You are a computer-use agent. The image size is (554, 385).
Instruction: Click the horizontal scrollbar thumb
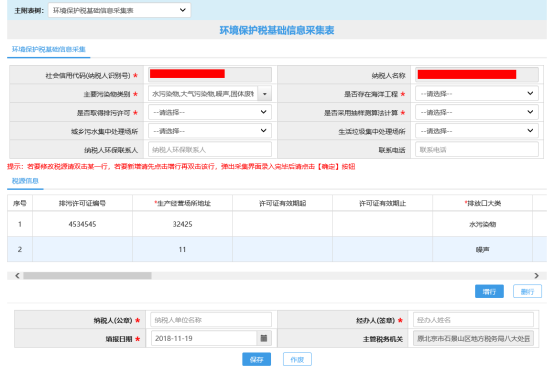(x=87, y=276)
